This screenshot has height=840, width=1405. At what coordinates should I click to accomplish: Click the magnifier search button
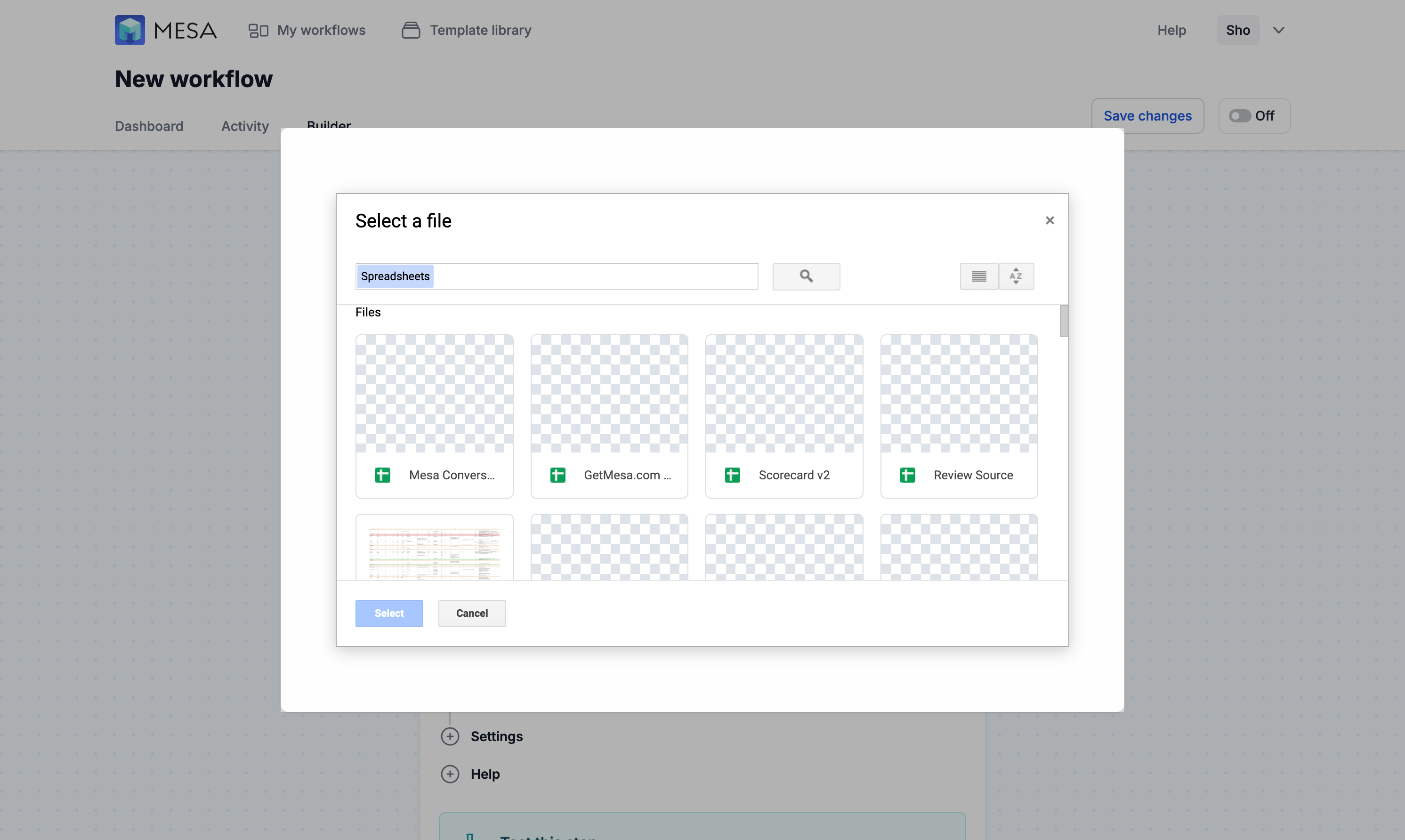pos(806,276)
